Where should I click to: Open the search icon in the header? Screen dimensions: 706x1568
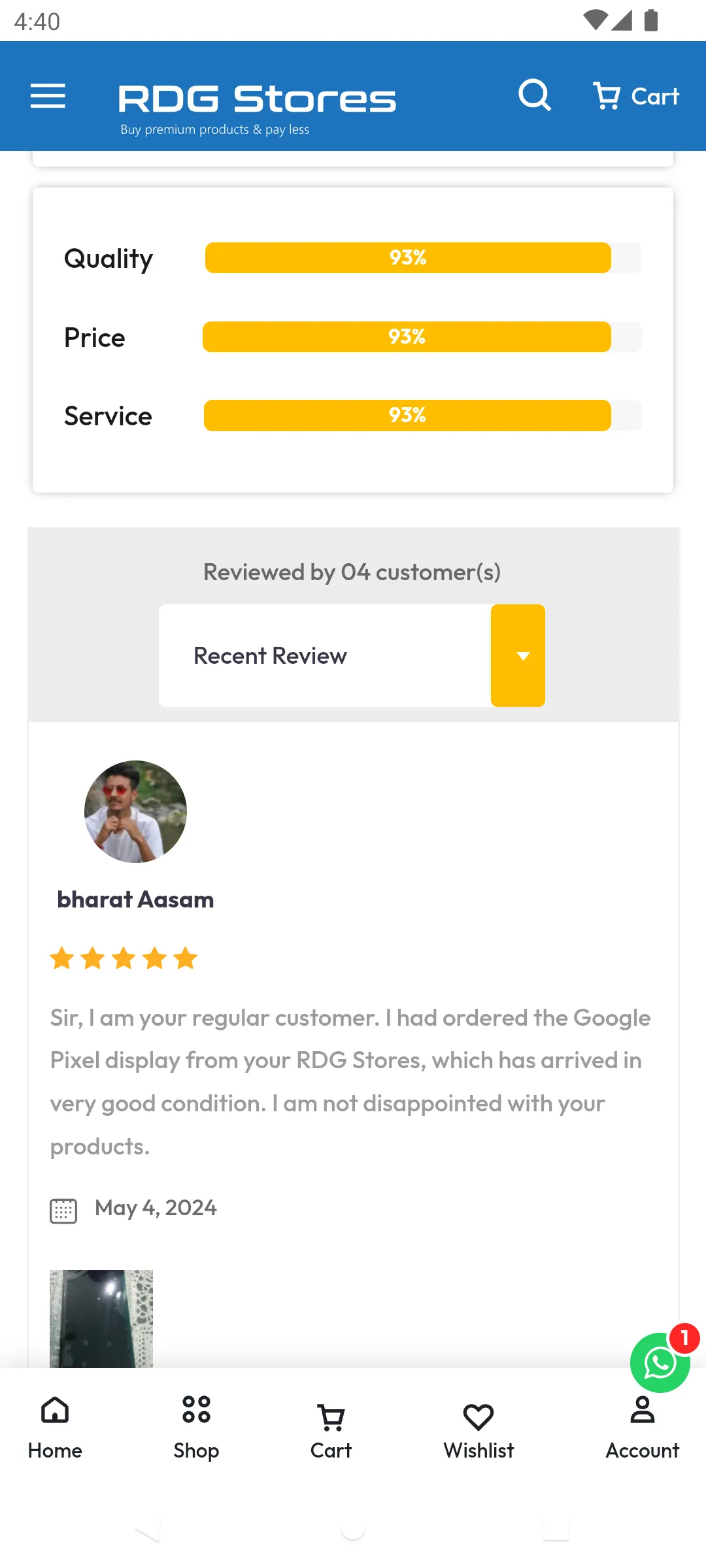[x=535, y=95]
